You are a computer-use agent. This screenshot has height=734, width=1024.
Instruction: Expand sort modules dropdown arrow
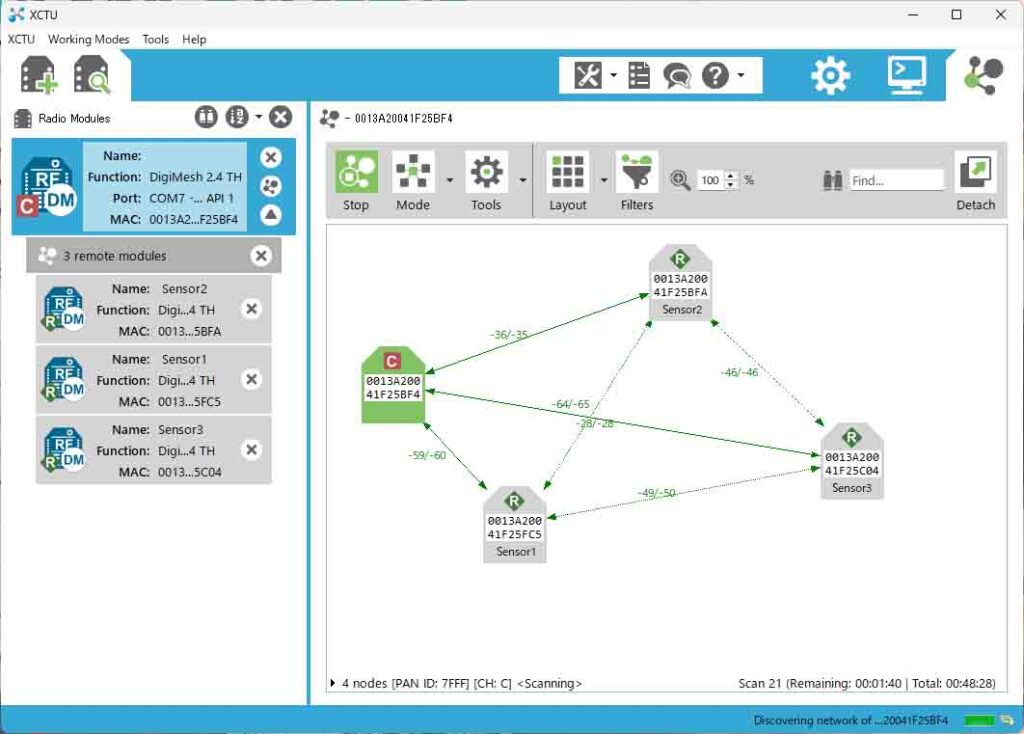259,118
